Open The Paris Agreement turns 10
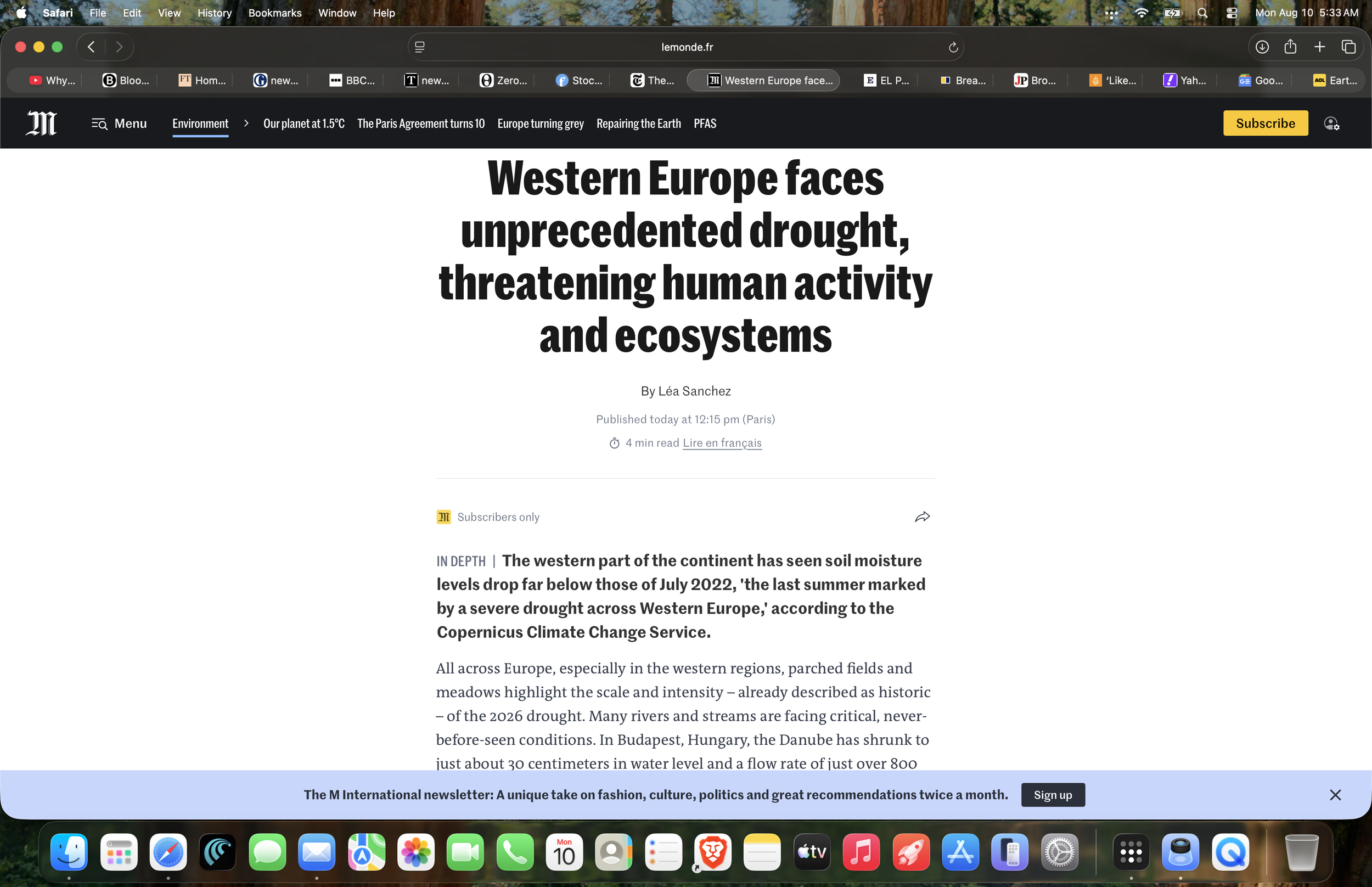This screenshot has width=1372, height=887. (x=421, y=123)
